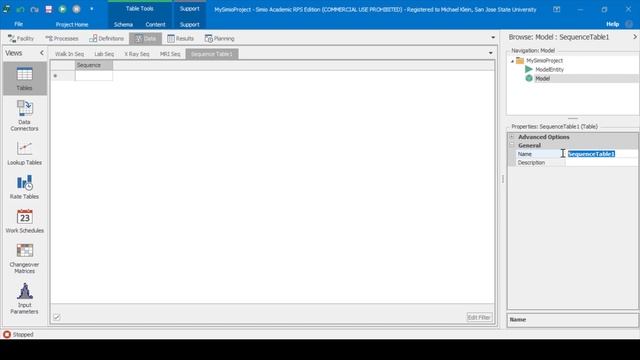Screen dimensions: 640x360
Task: Collapse the General property group
Action: coord(512,145)
